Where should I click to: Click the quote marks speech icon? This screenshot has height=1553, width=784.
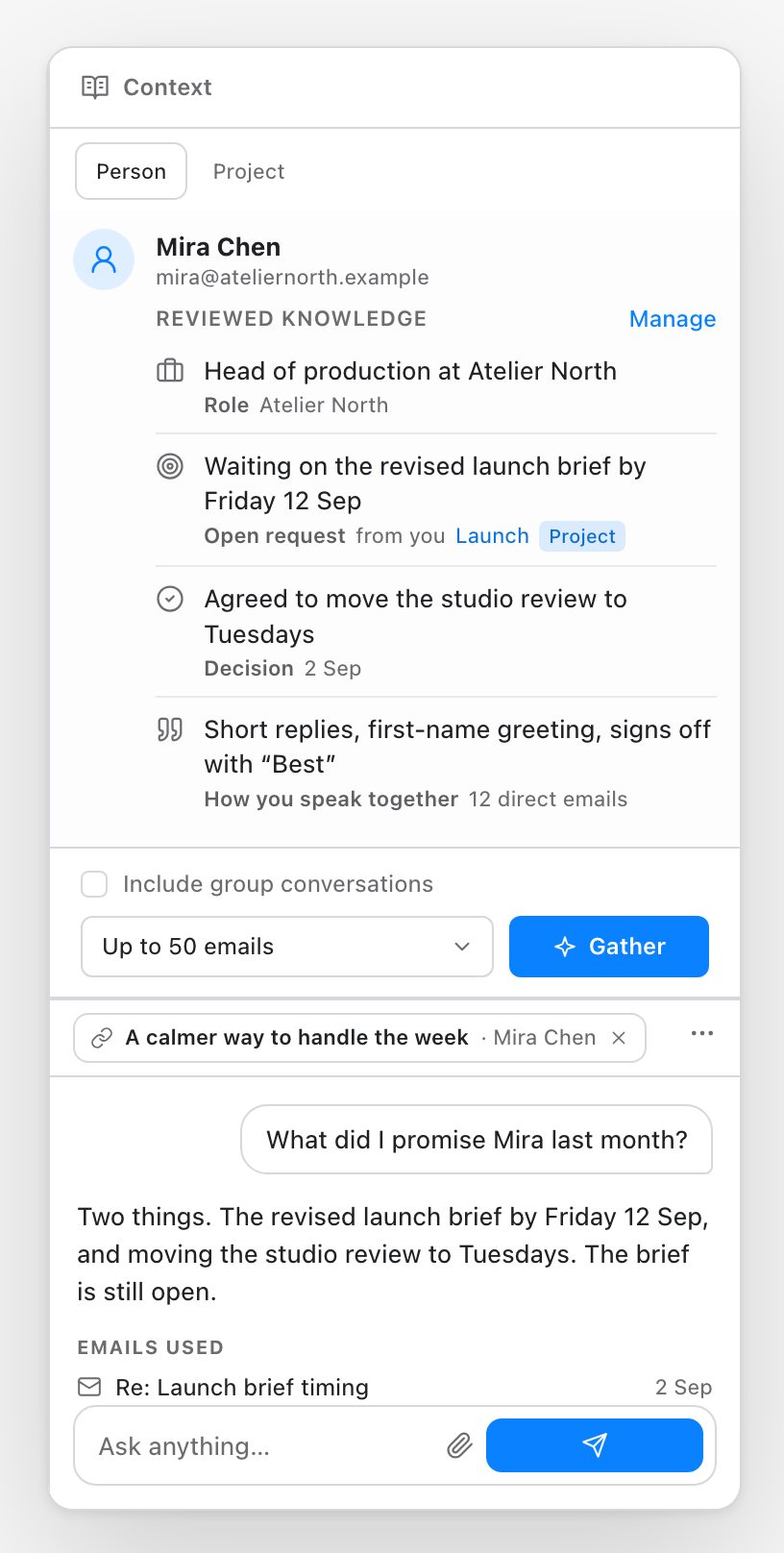point(170,730)
